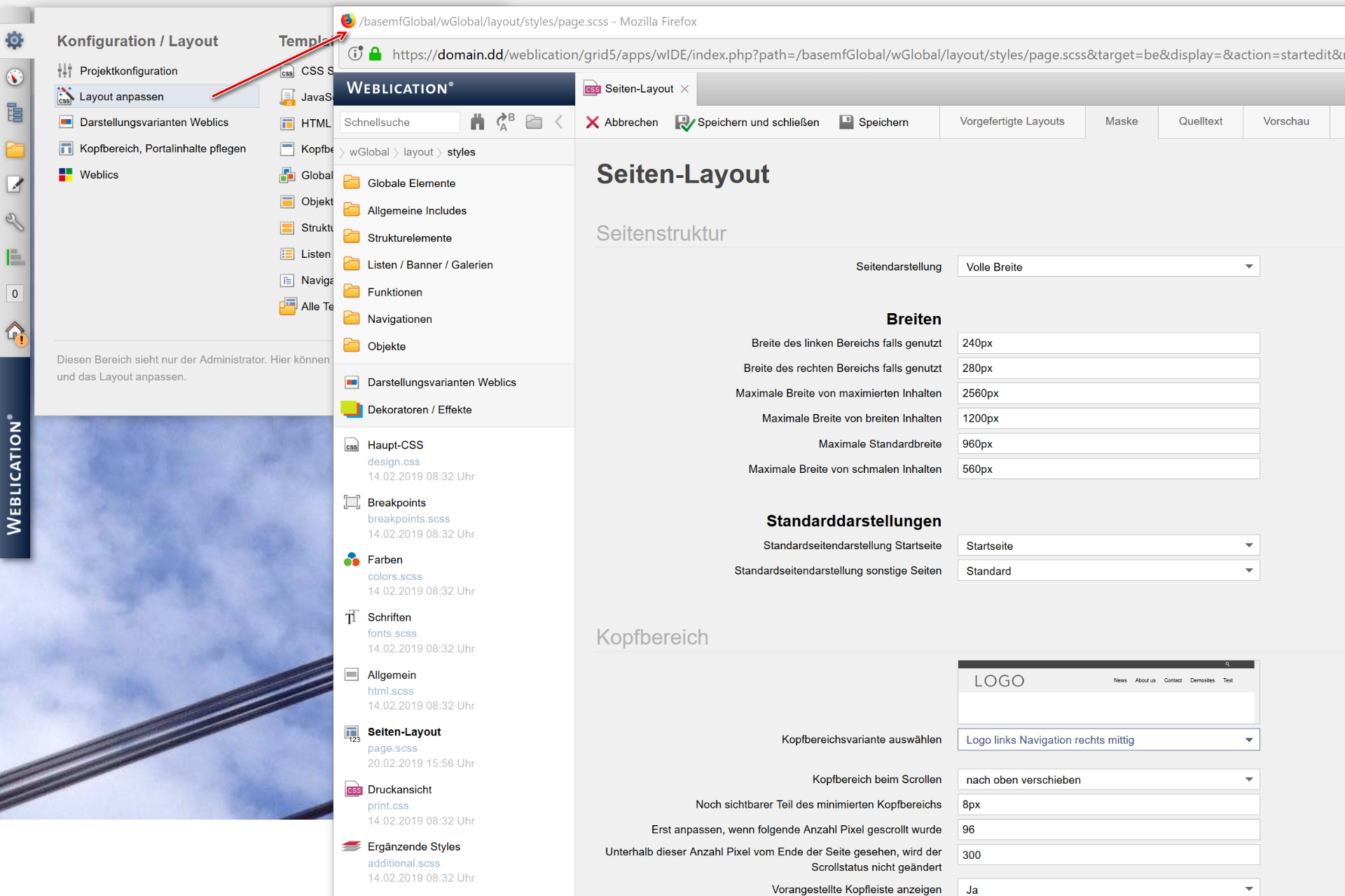Click the search-and-replace A/B icon

coord(506,122)
